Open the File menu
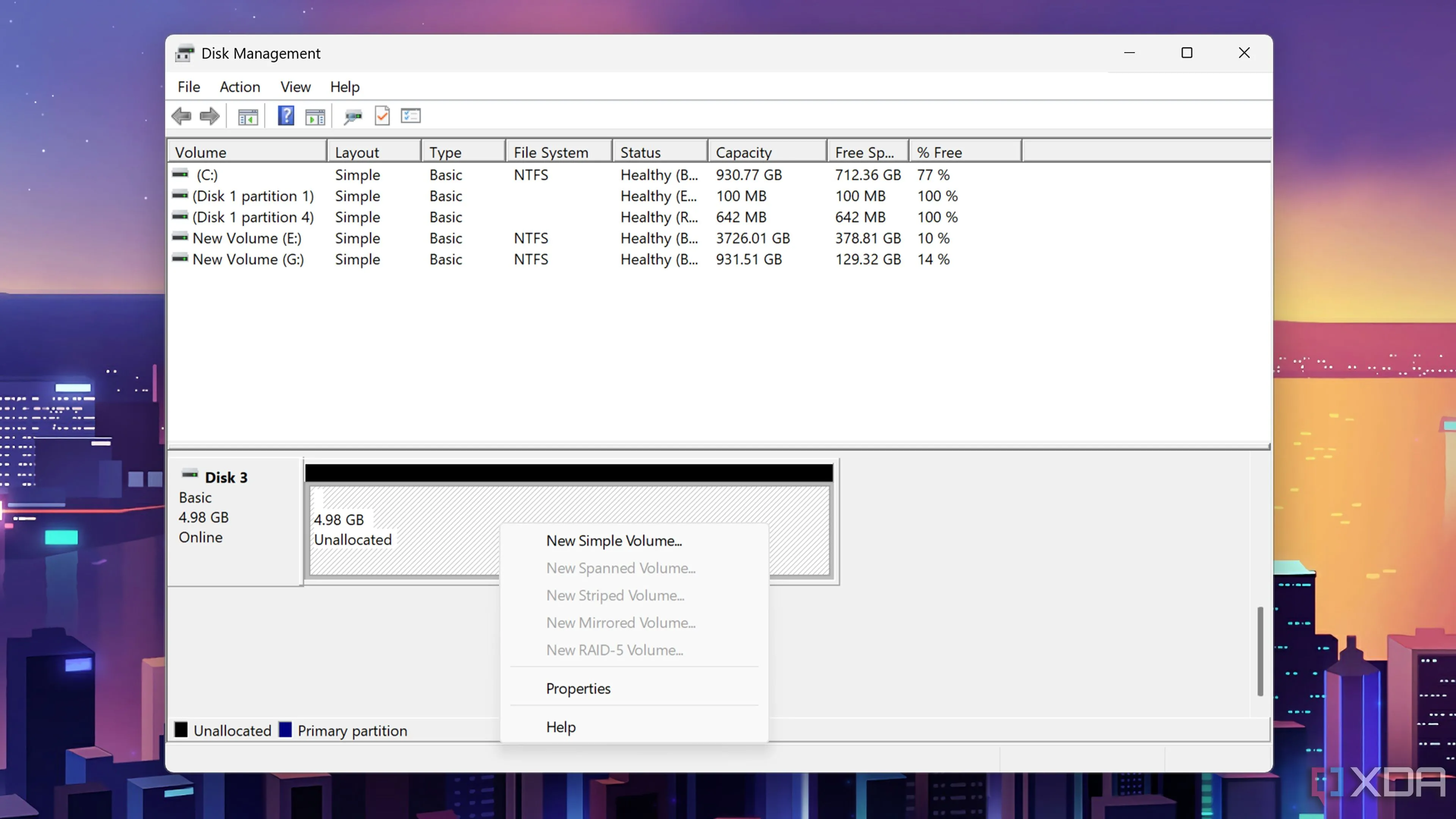Viewport: 1456px width, 819px height. [x=189, y=87]
